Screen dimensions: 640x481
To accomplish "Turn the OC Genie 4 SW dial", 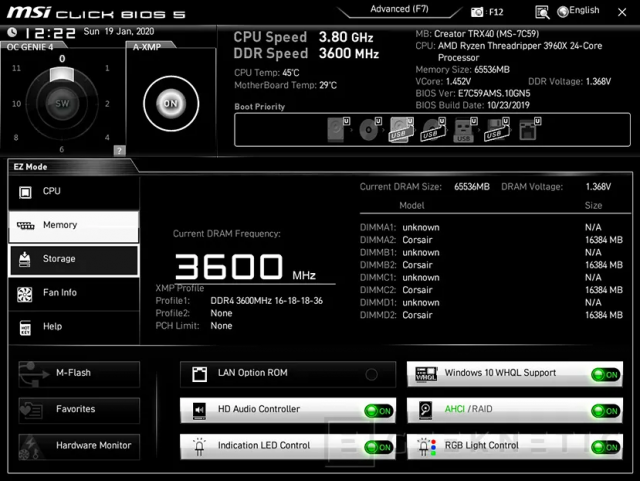I will [x=62, y=103].
